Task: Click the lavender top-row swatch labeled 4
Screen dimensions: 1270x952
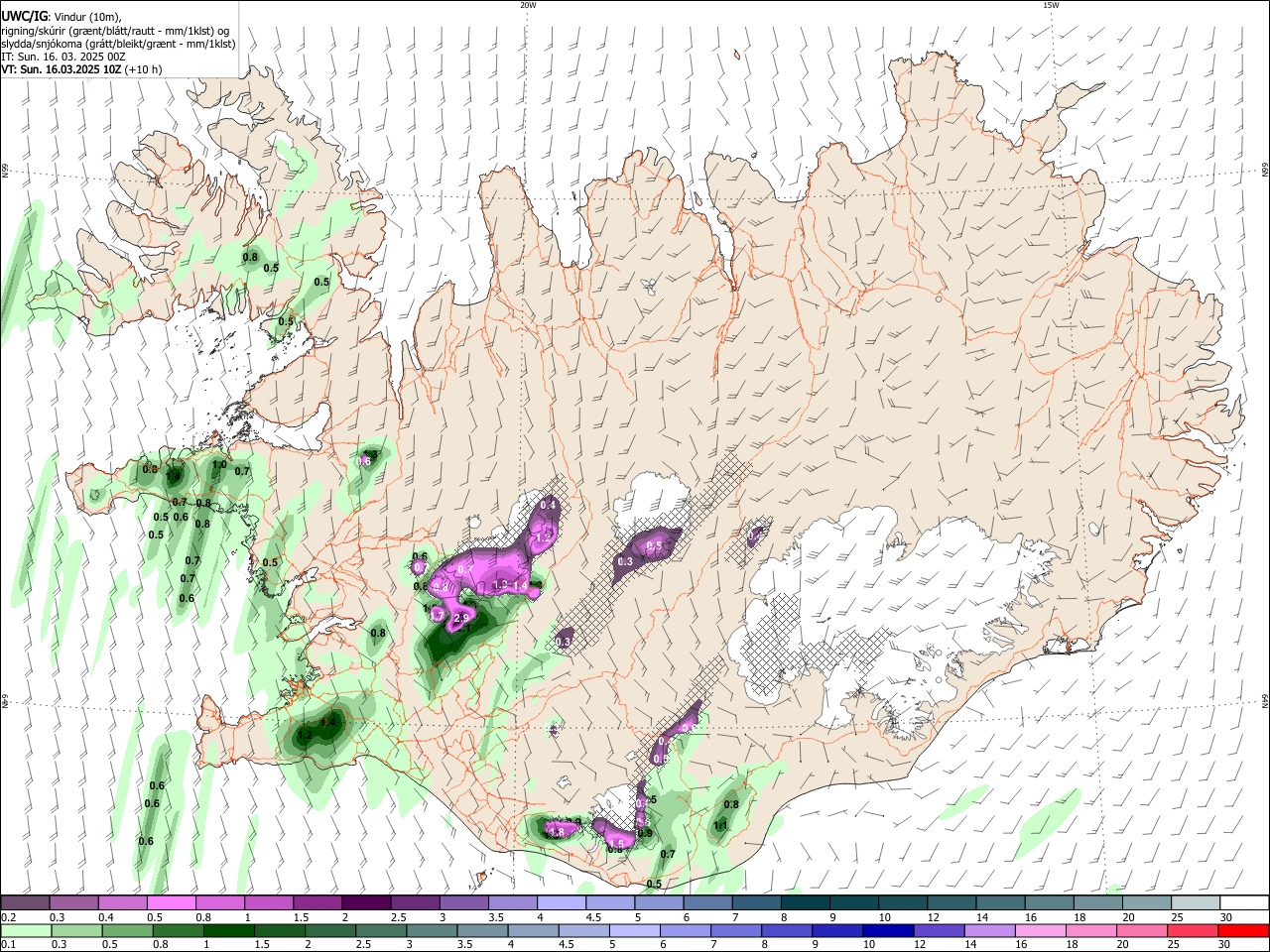Action: tap(562, 903)
